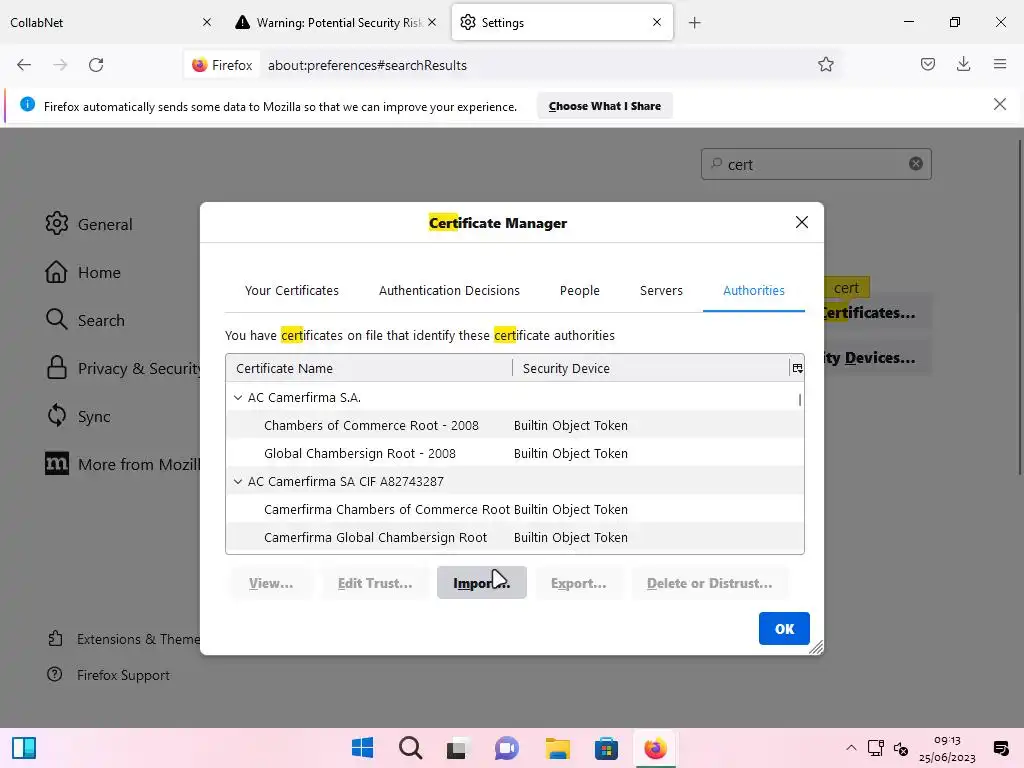Click the Edit Trust... button
The width and height of the screenshot is (1024, 768).
point(375,583)
